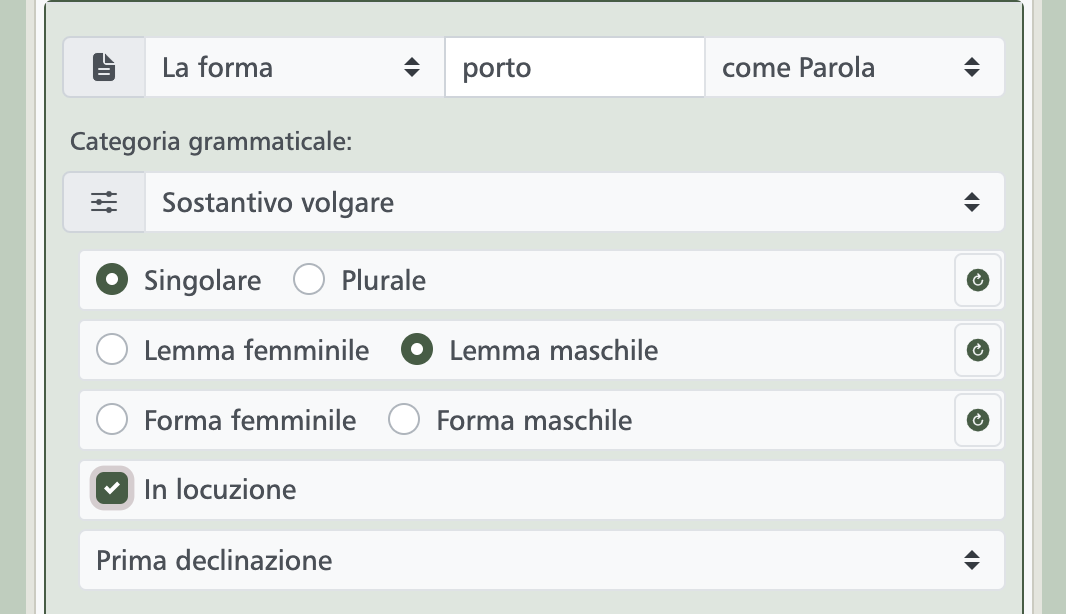Select the Singolare radio button
Screen dimensions: 1066x614
(x=112, y=279)
